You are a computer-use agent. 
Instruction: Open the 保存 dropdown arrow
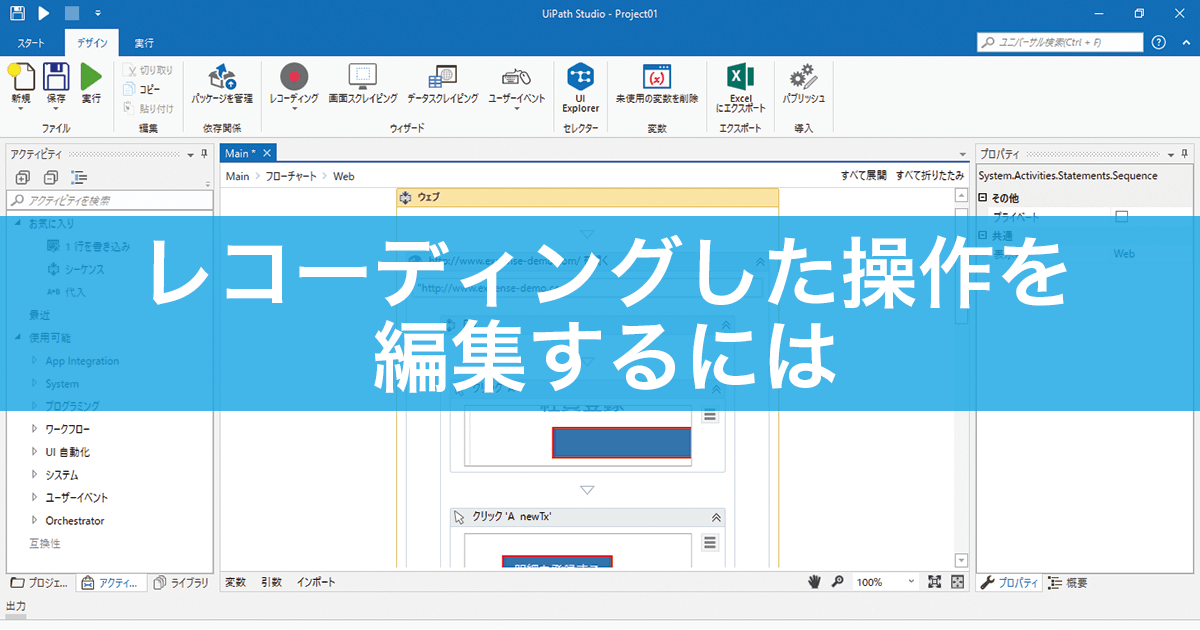[56, 109]
